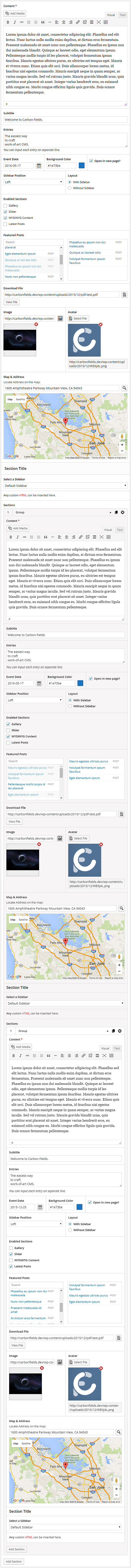
Task: Remove the first Group using its delete icon
Action: click(123, 512)
